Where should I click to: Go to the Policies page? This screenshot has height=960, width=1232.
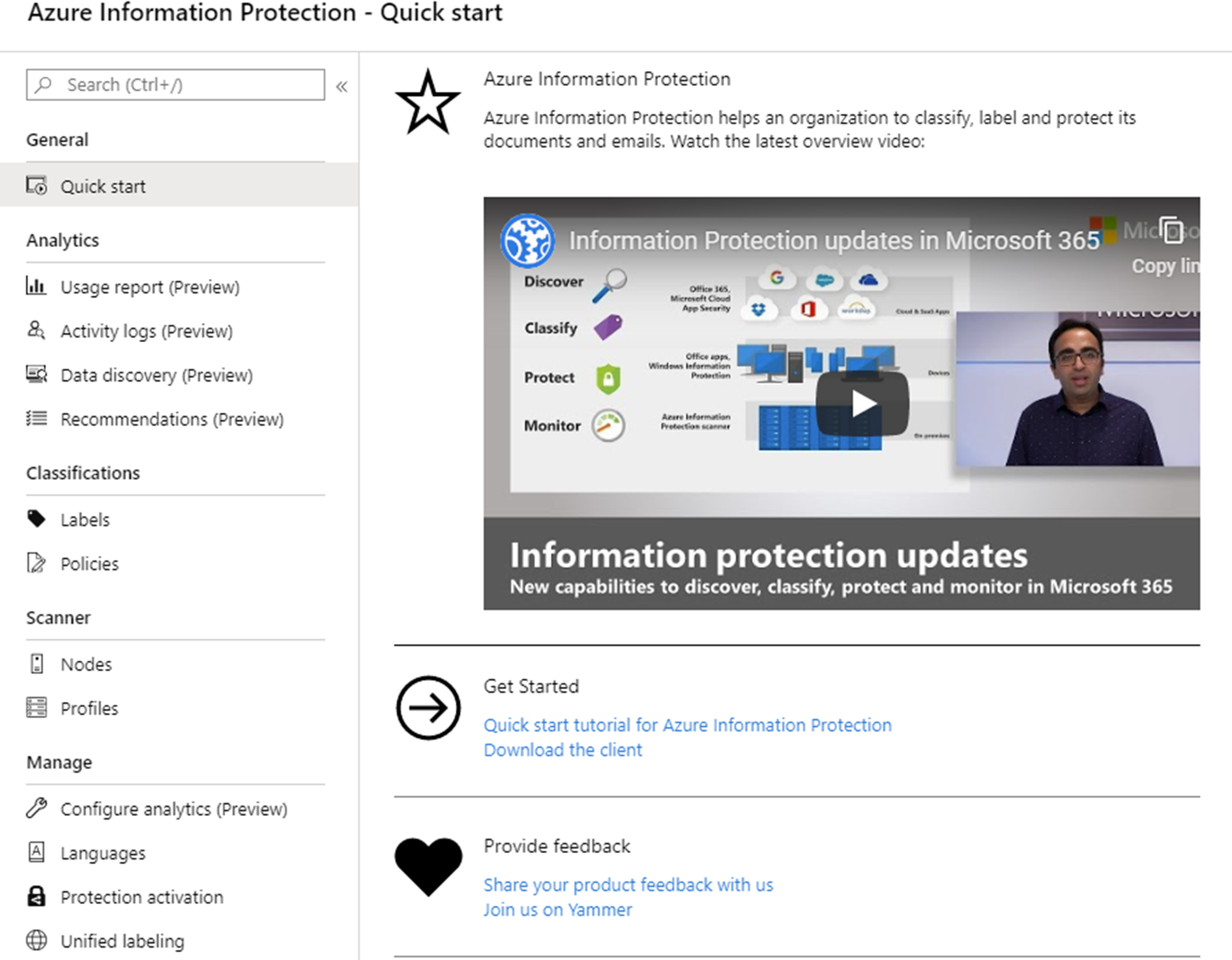(89, 564)
